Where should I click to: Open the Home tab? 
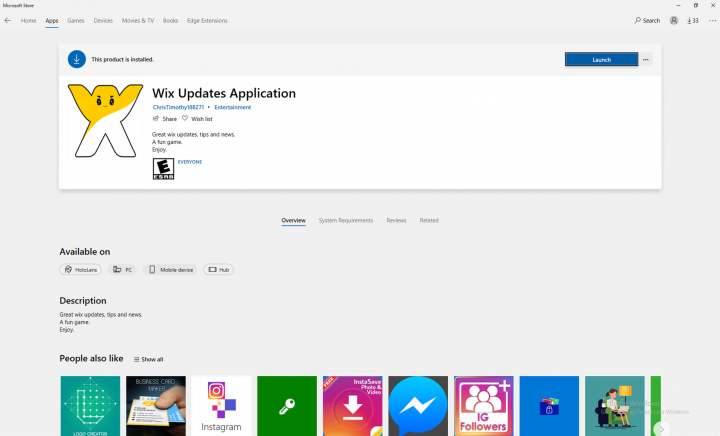[28, 21]
